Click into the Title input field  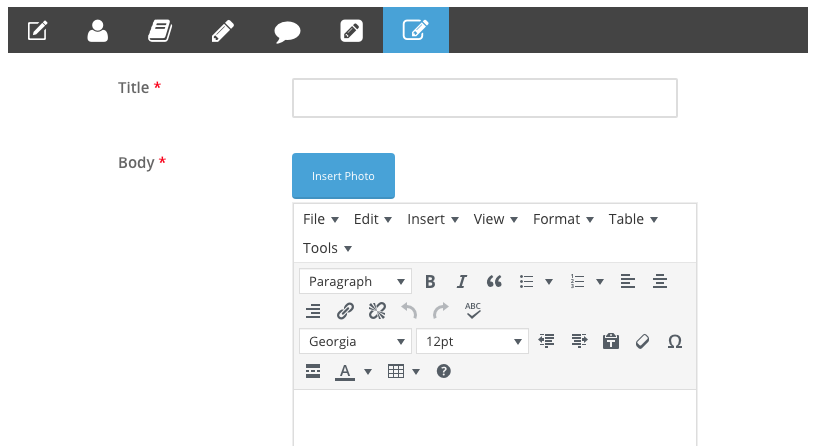(x=484, y=98)
